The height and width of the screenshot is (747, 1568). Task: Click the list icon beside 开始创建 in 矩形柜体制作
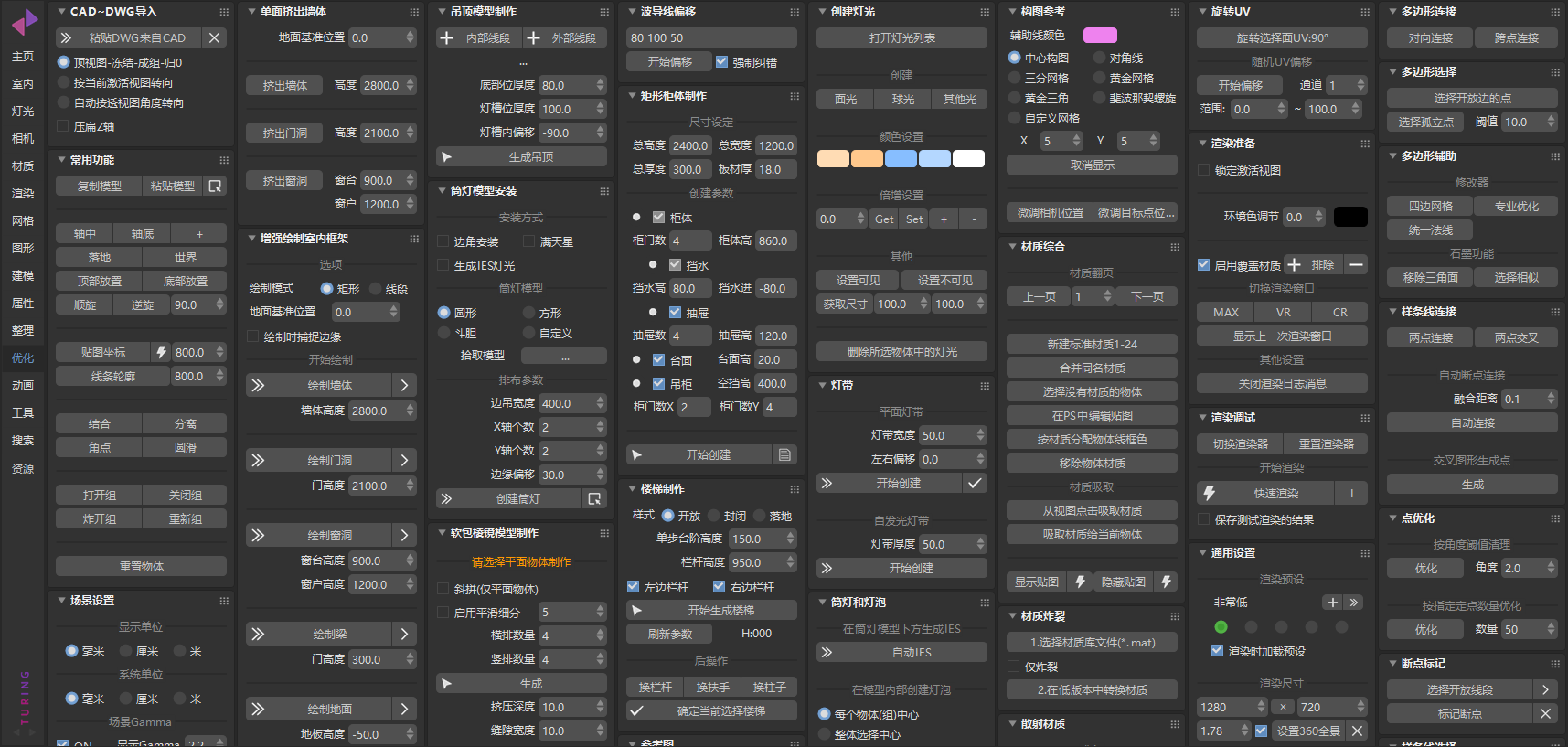click(784, 454)
